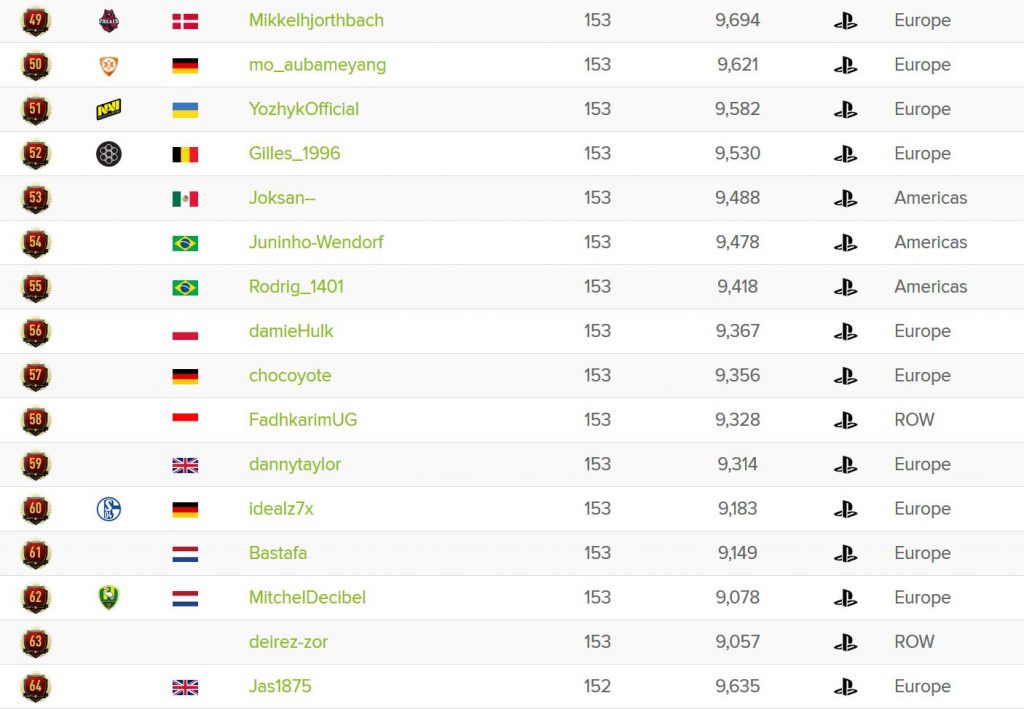Click PlayStation icon in FadhkarimUG row

845,420
